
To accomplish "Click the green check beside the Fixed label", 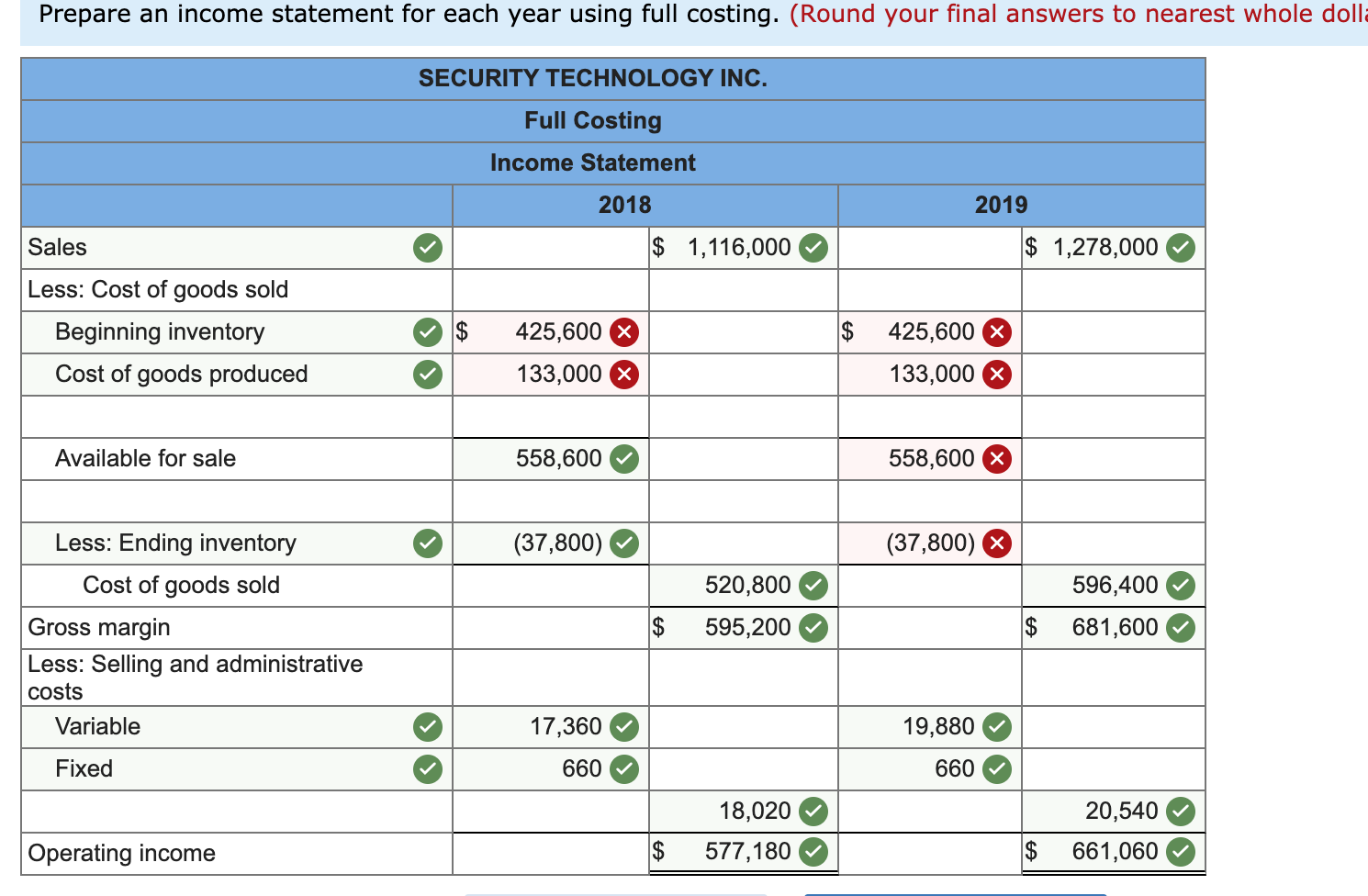I will [x=427, y=768].
